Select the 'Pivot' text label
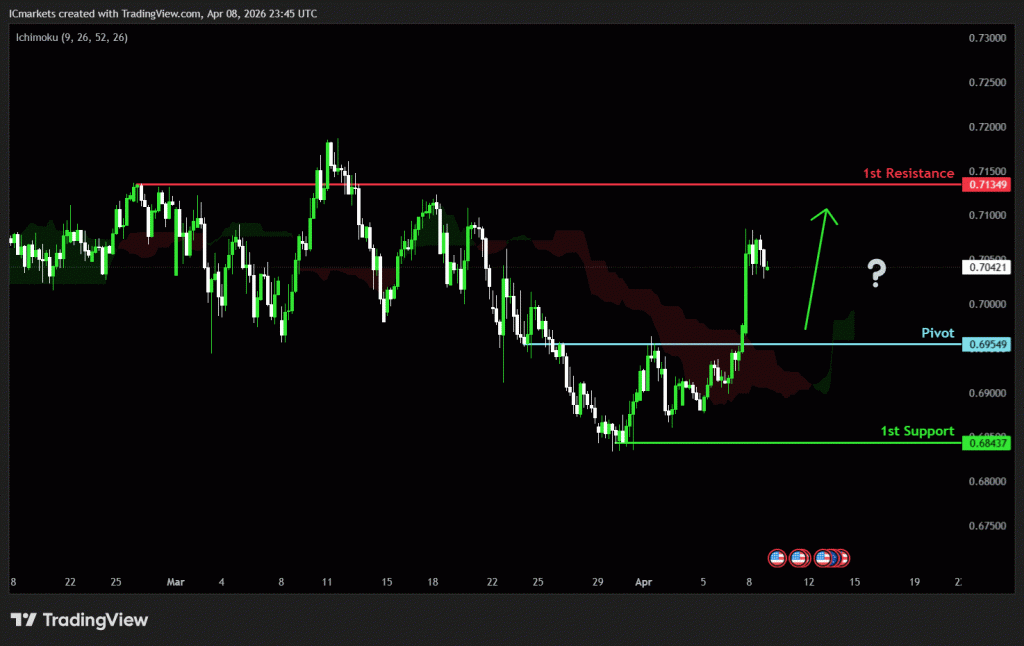1024x646 pixels. point(937,332)
